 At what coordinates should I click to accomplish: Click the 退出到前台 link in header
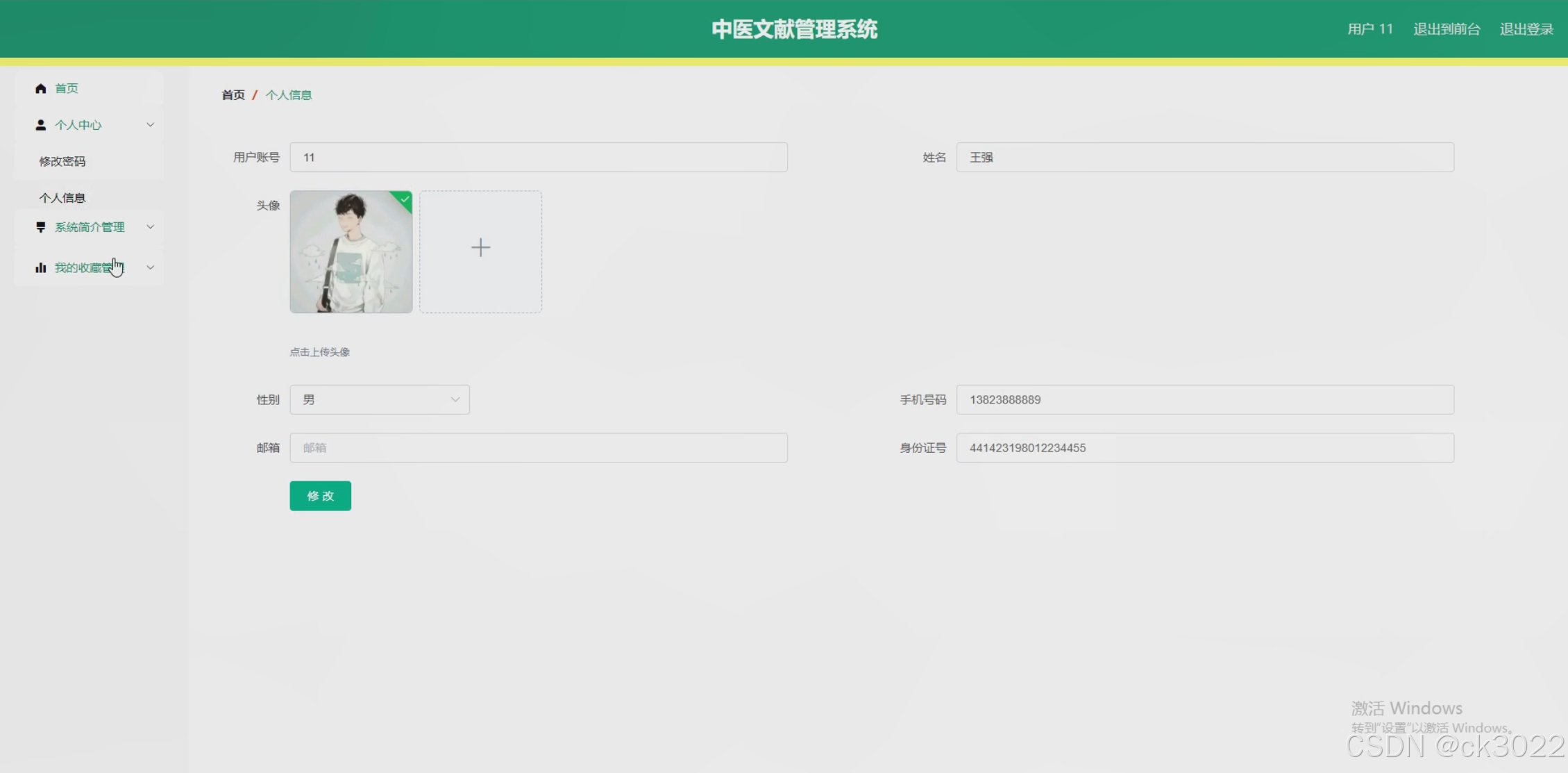pos(1447,29)
